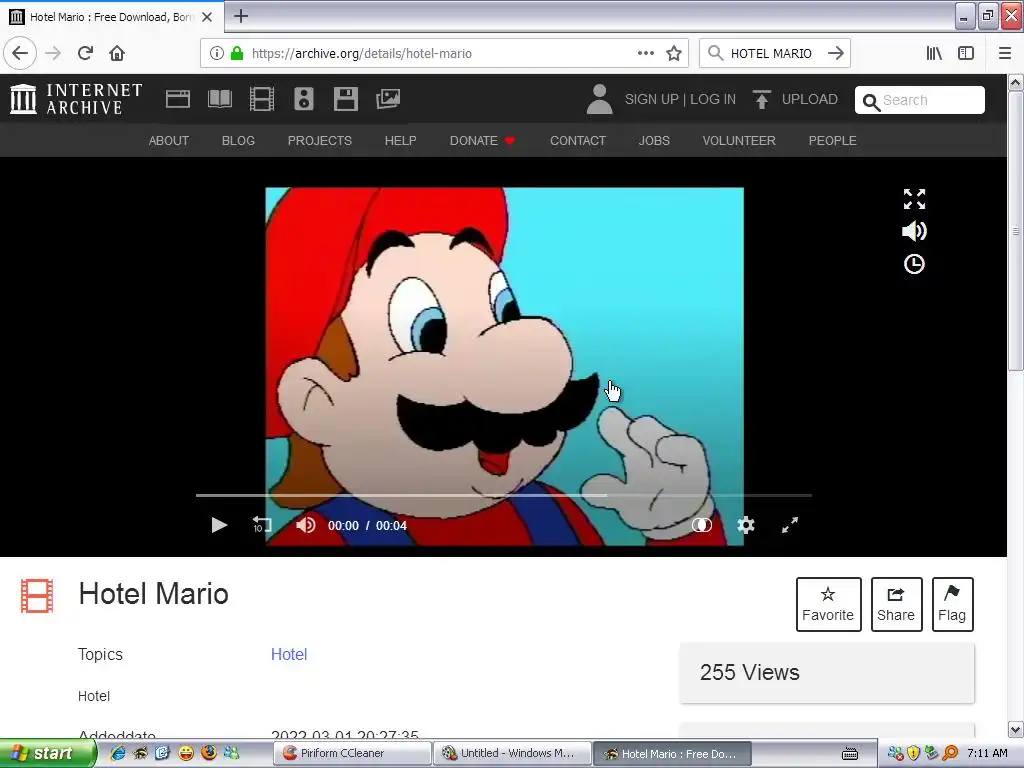This screenshot has width=1024, height=768.
Task: Open the PROJECTS menu item
Action: tap(320, 140)
